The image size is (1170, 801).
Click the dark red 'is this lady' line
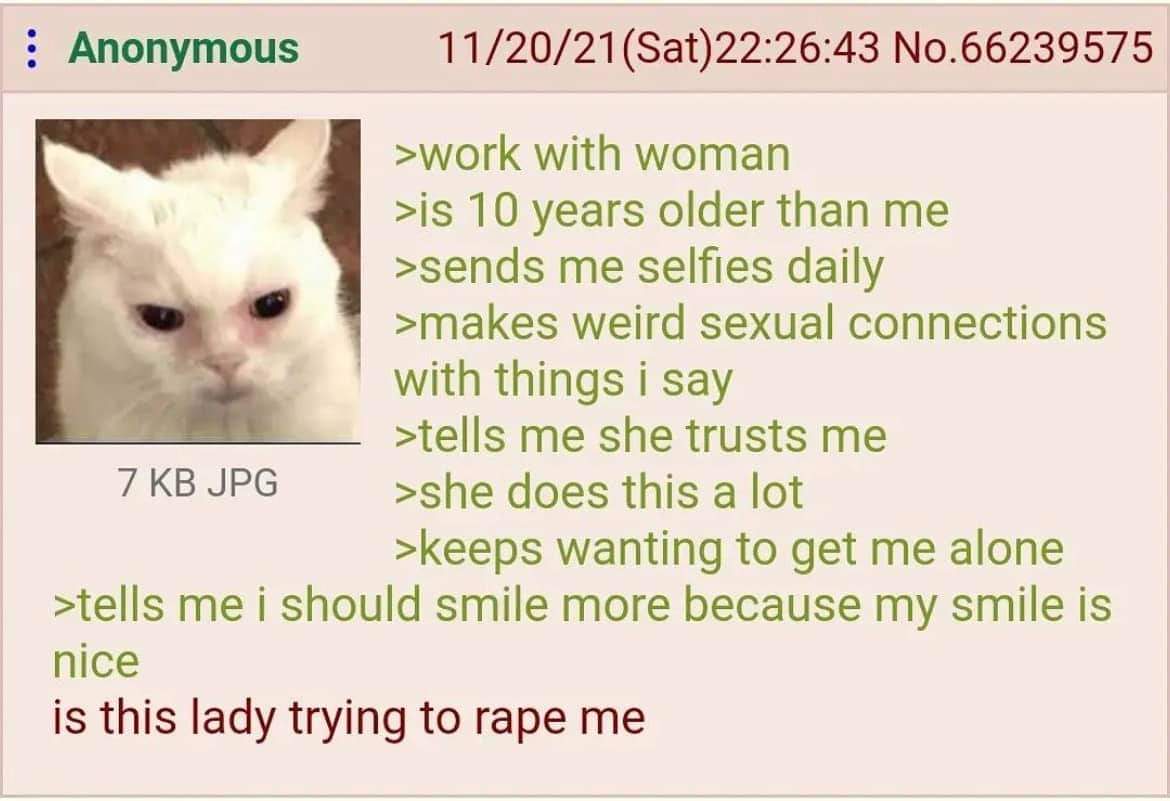click(x=348, y=719)
